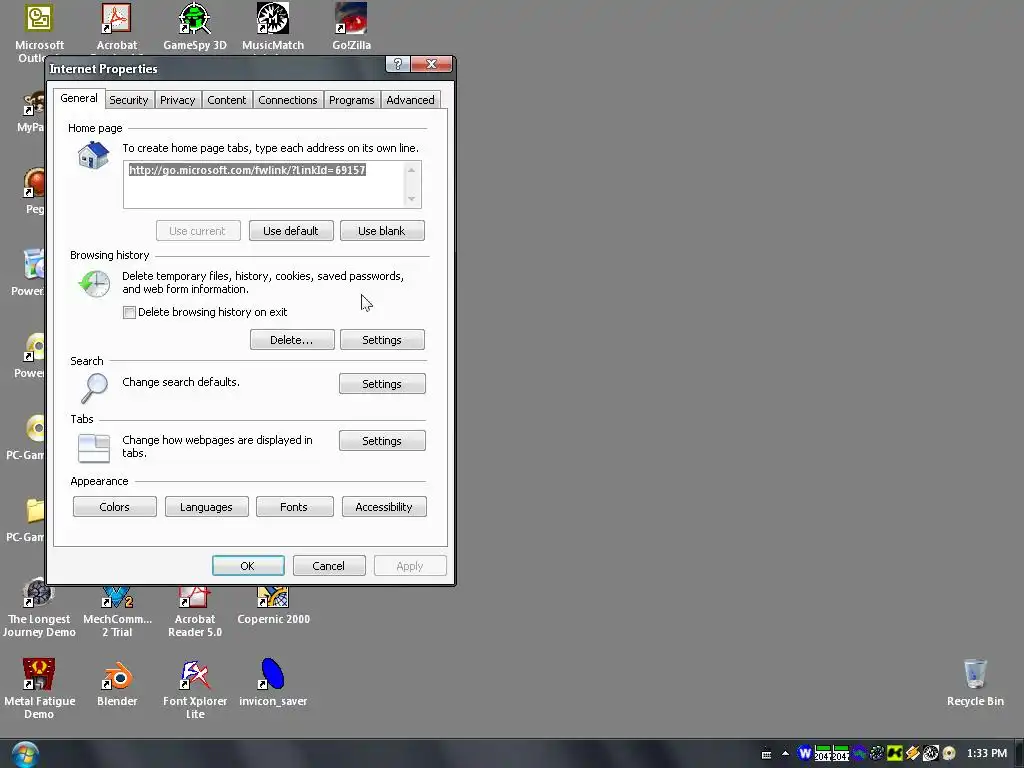Open the Windows Start orb

click(25, 755)
